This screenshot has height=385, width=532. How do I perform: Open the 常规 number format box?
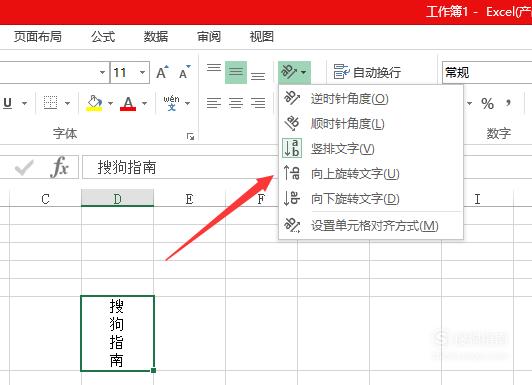point(487,72)
